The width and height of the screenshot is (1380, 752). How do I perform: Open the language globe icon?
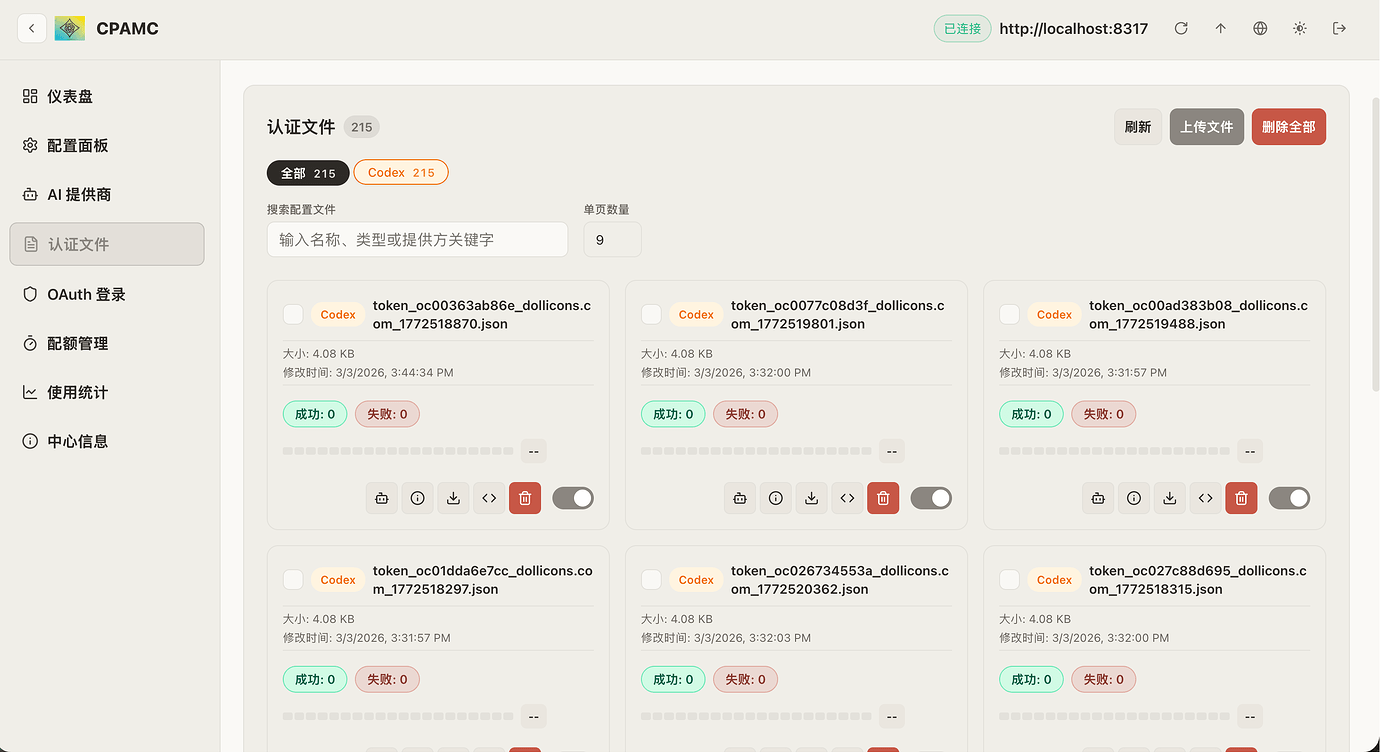pyautogui.click(x=1260, y=28)
